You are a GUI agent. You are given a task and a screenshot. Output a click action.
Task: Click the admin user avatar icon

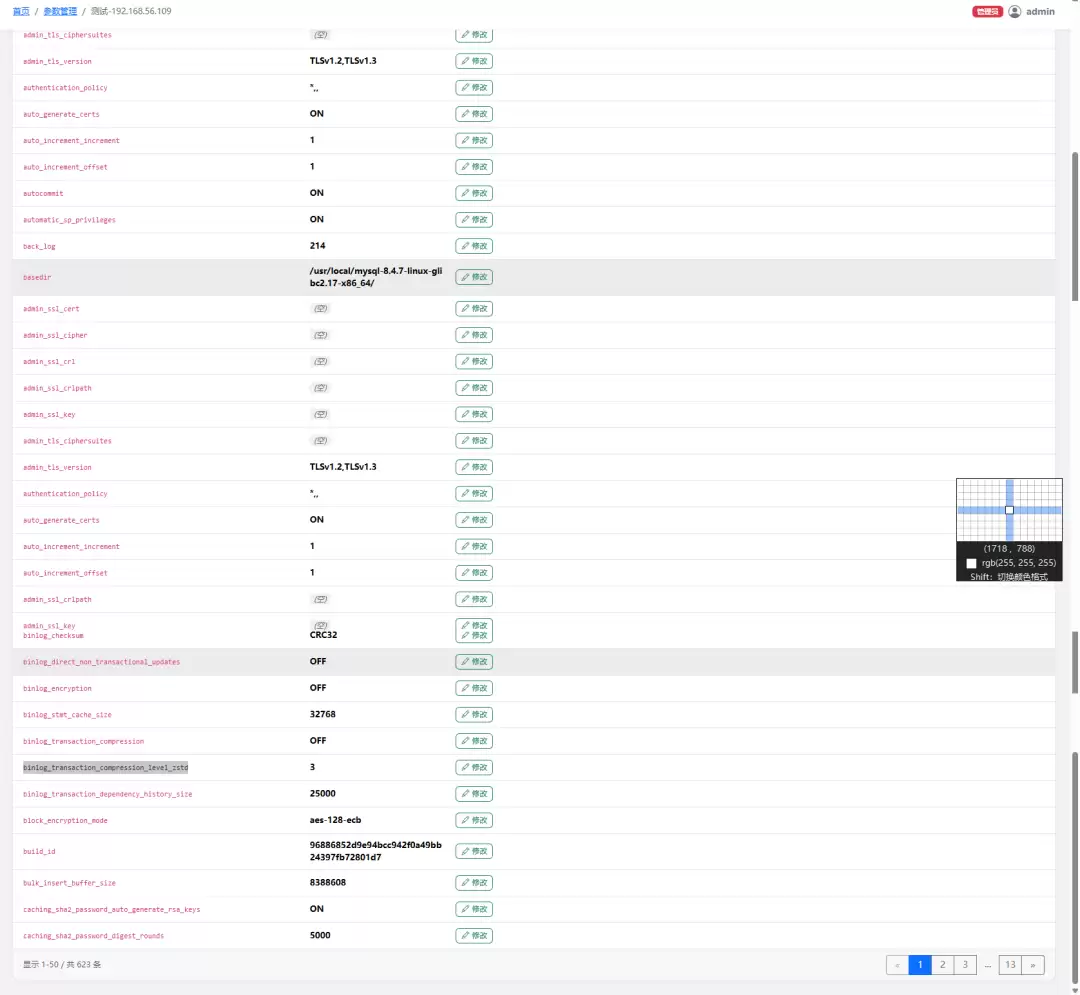(1015, 12)
